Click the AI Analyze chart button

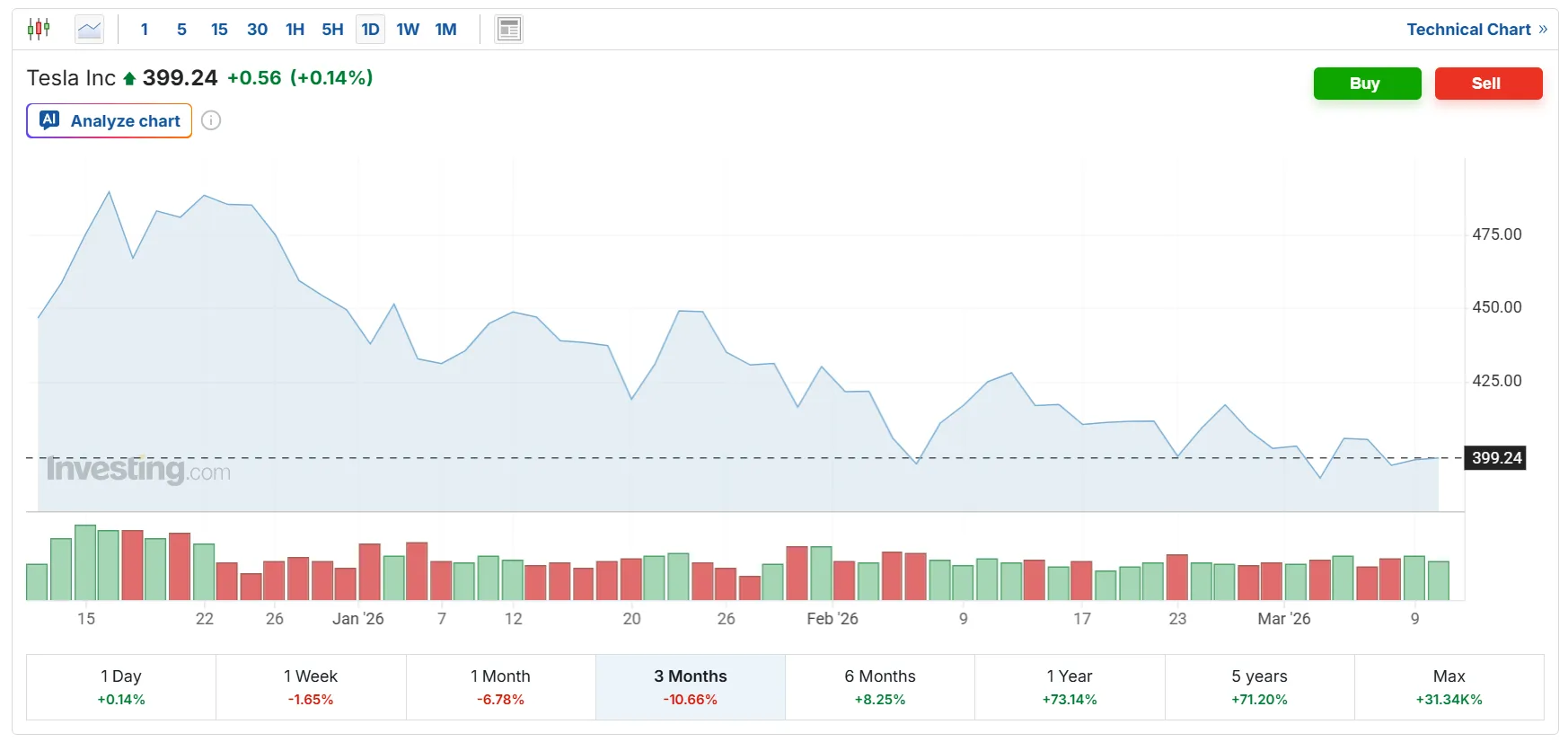coord(110,120)
